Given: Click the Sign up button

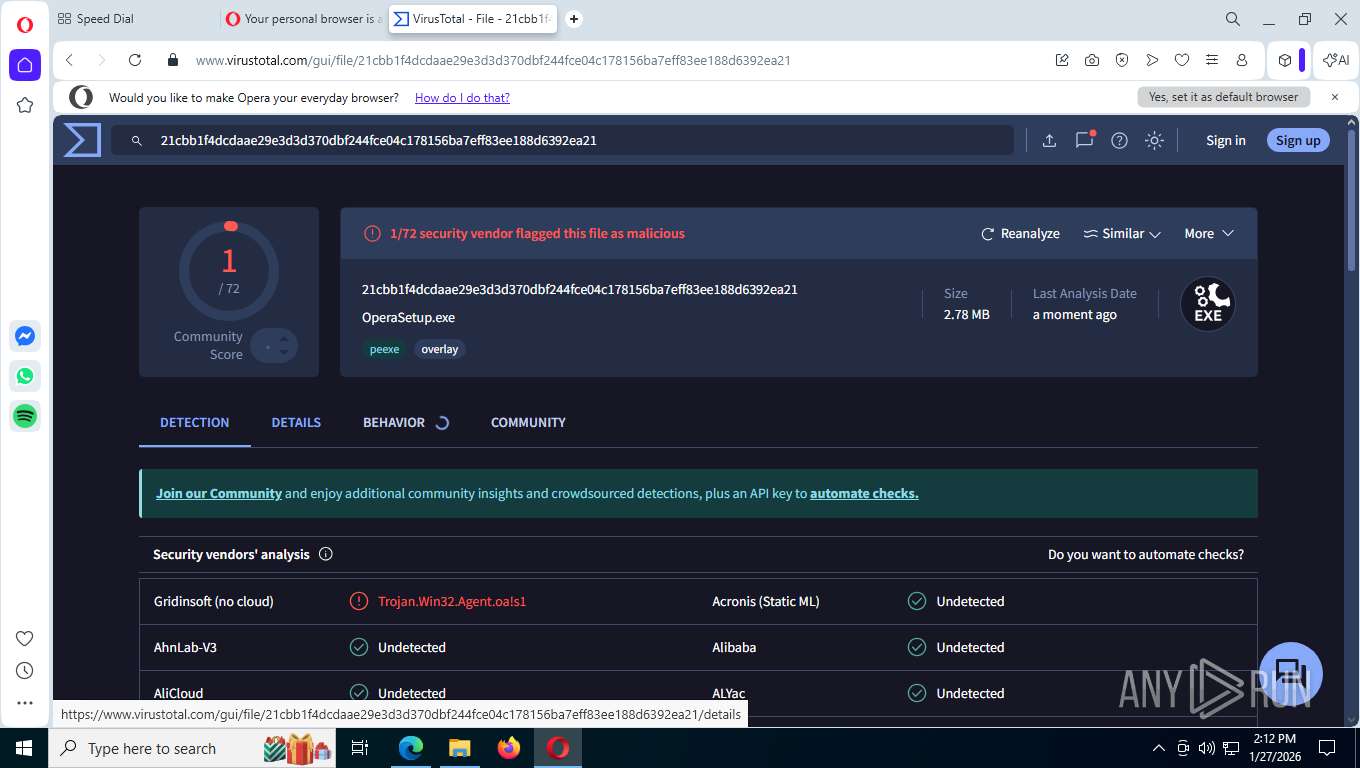Looking at the screenshot, I should [x=1298, y=140].
